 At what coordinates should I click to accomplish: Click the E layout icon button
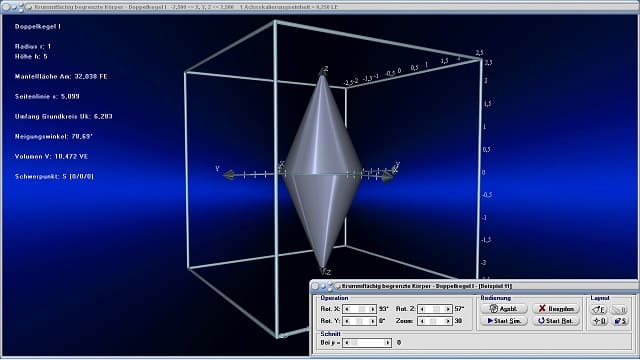coord(599,310)
